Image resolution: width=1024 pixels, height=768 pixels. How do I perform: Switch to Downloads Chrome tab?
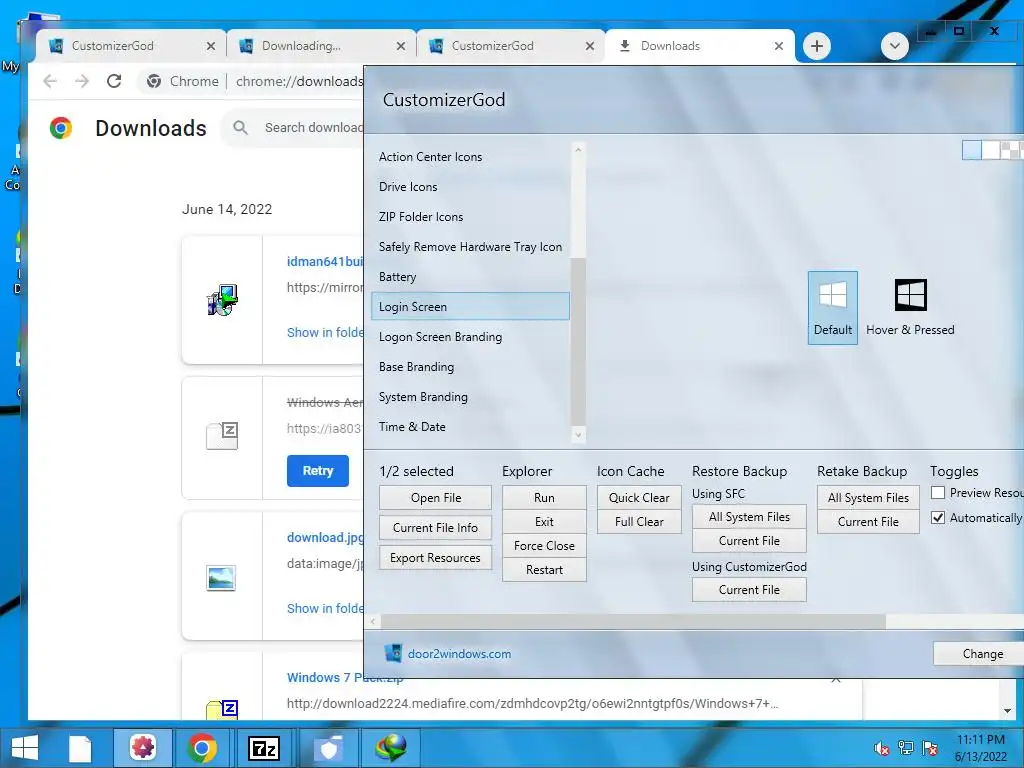click(x=699, y=46)
